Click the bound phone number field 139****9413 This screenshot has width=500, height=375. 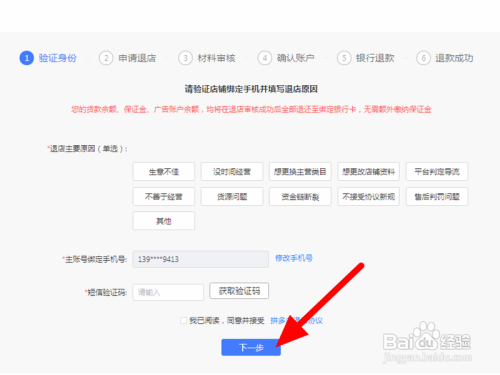point(201,259)
